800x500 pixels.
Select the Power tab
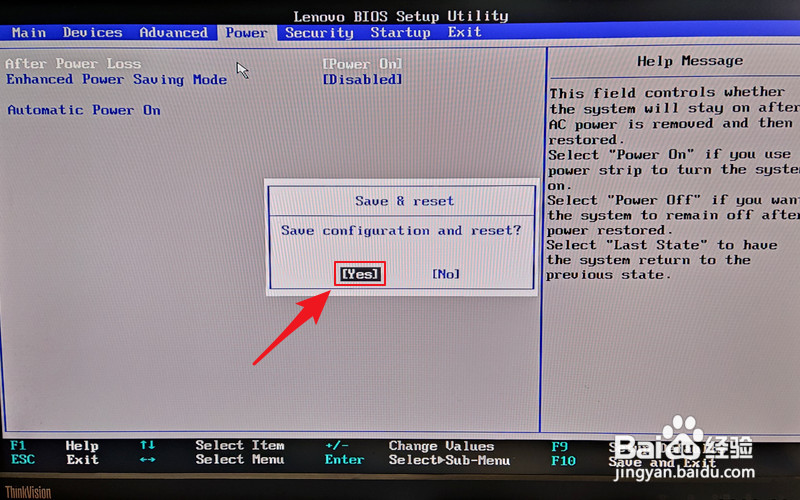246,33
